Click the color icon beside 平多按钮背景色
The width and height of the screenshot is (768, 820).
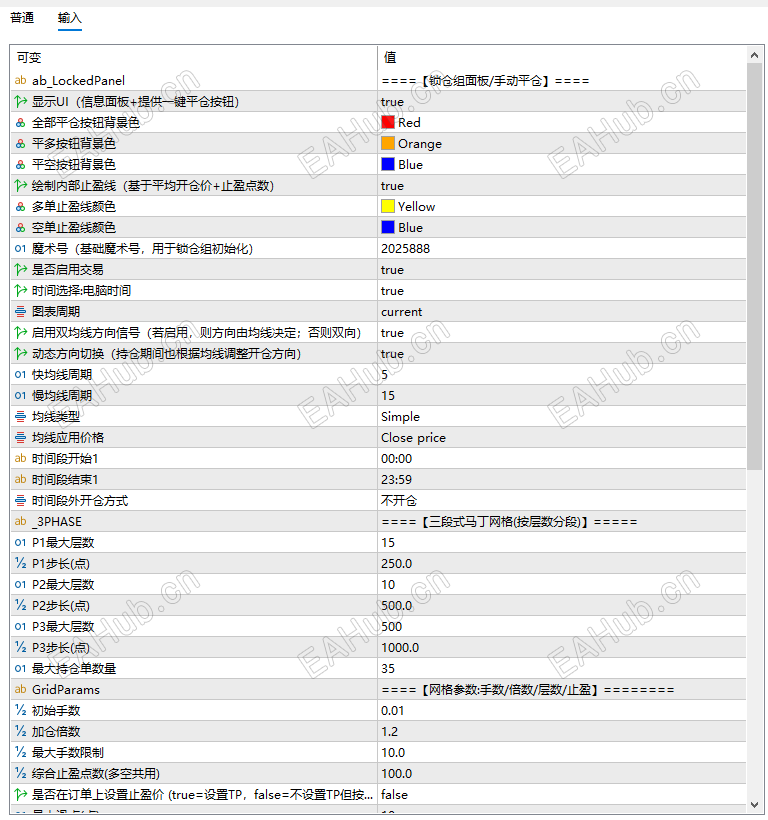click(x=20, y=143)
